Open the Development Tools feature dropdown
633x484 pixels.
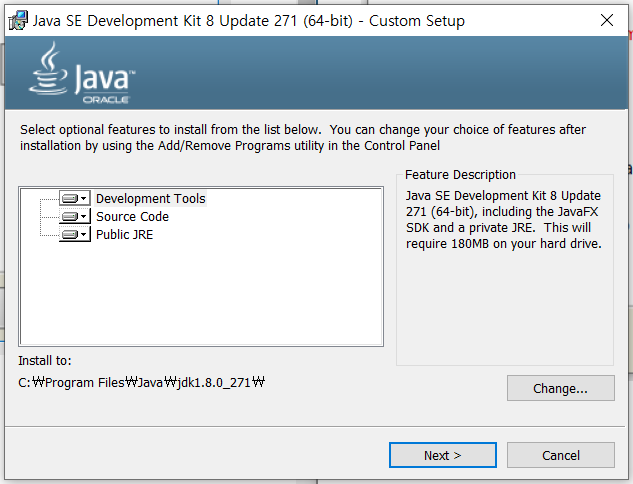[x=75, y=198]
